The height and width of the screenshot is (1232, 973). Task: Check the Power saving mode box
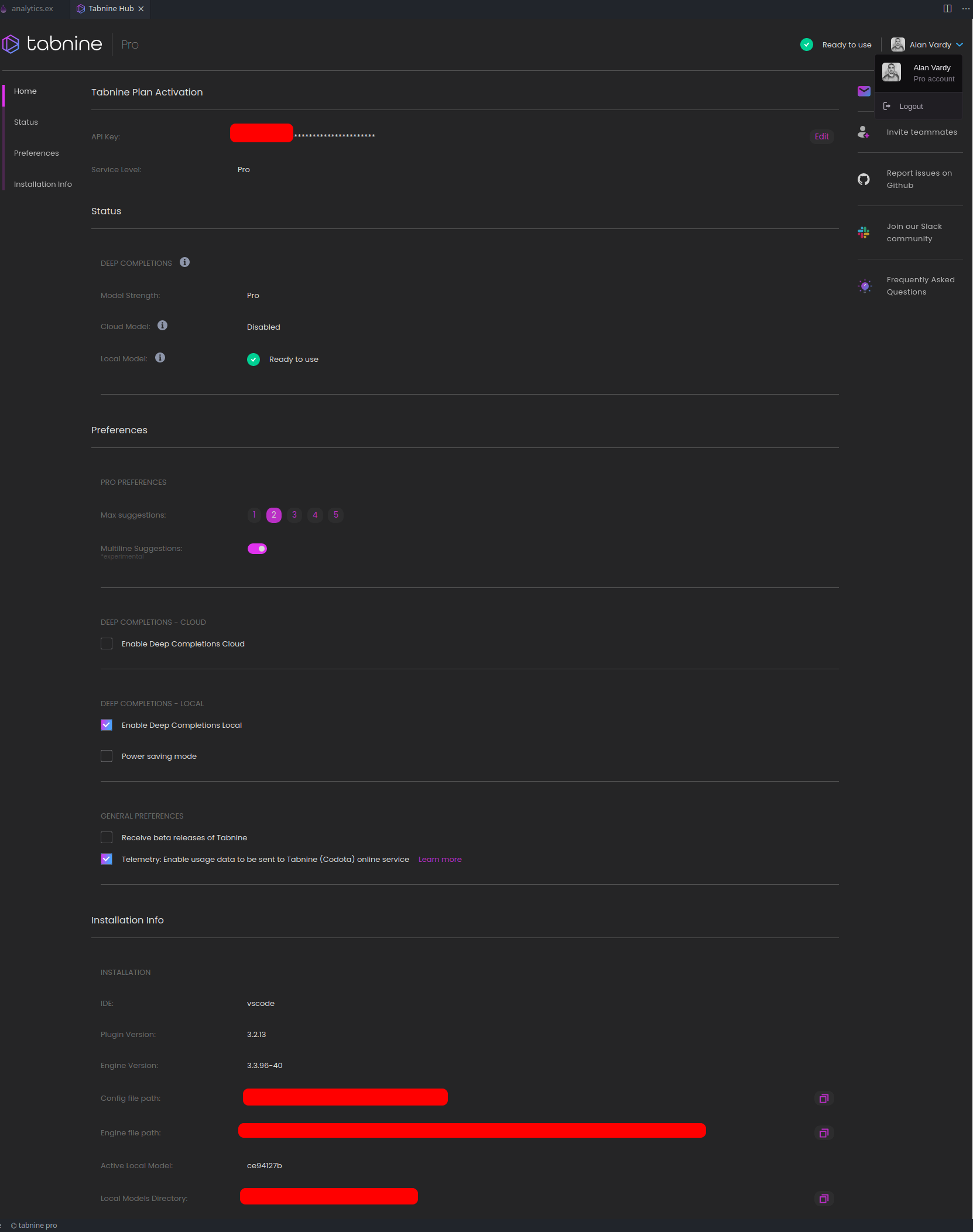click(x=107, y=756)
